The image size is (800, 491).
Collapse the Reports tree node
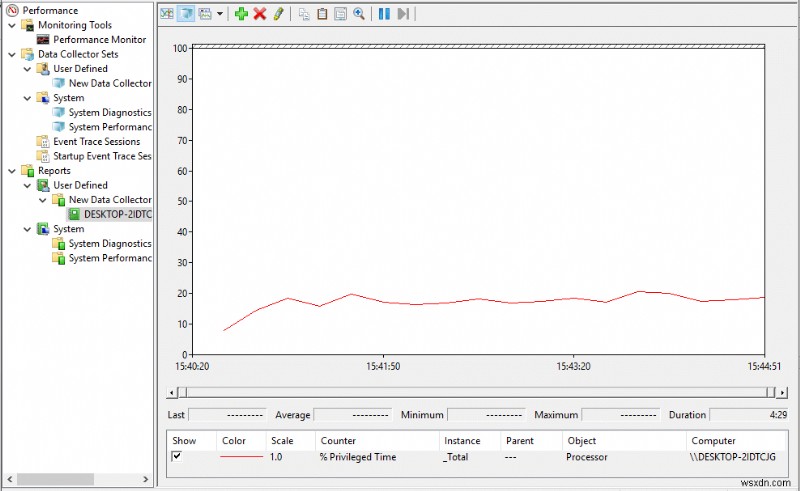click(11, 171)
